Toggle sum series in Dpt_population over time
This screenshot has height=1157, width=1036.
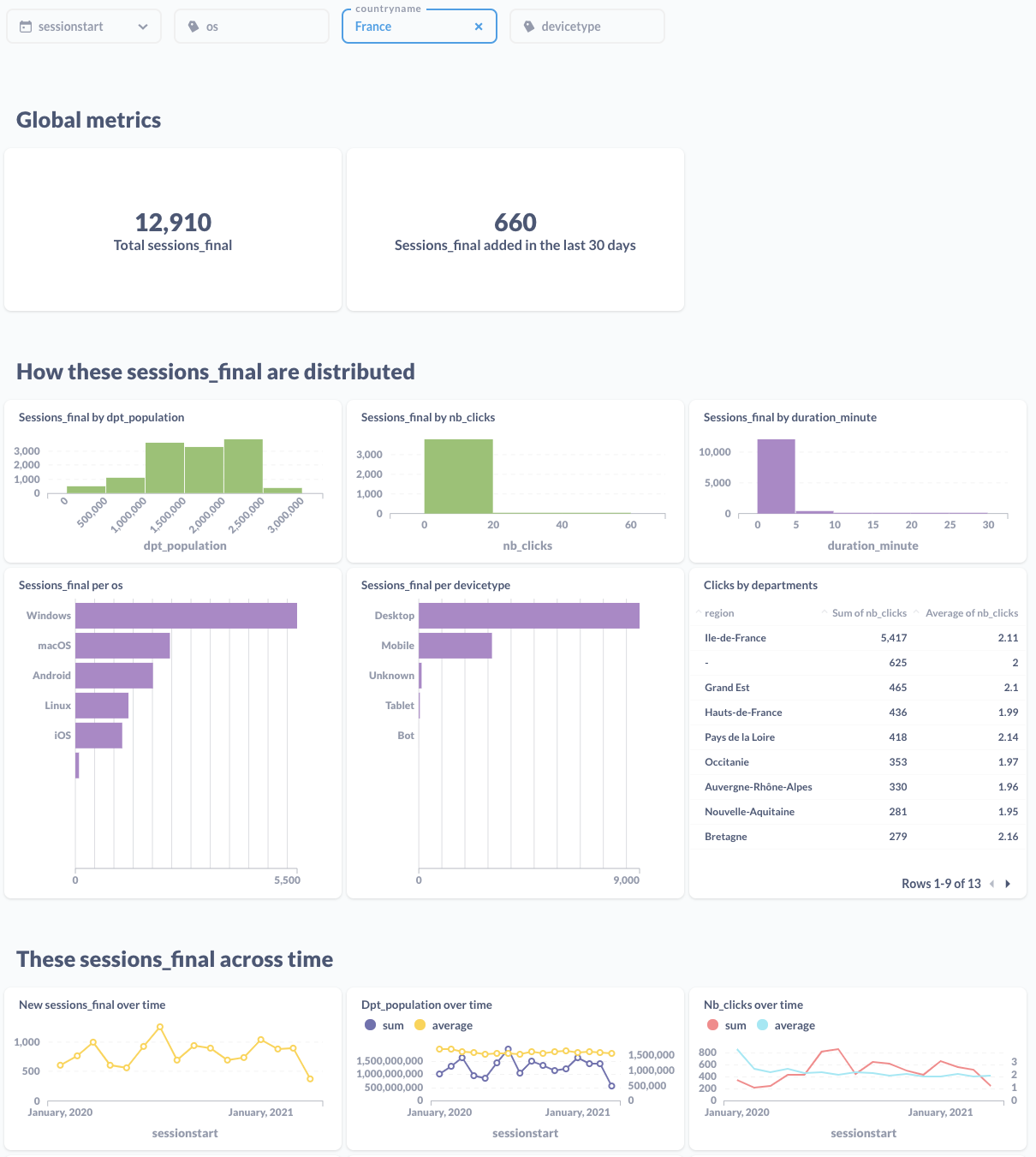click(371, 1025)
